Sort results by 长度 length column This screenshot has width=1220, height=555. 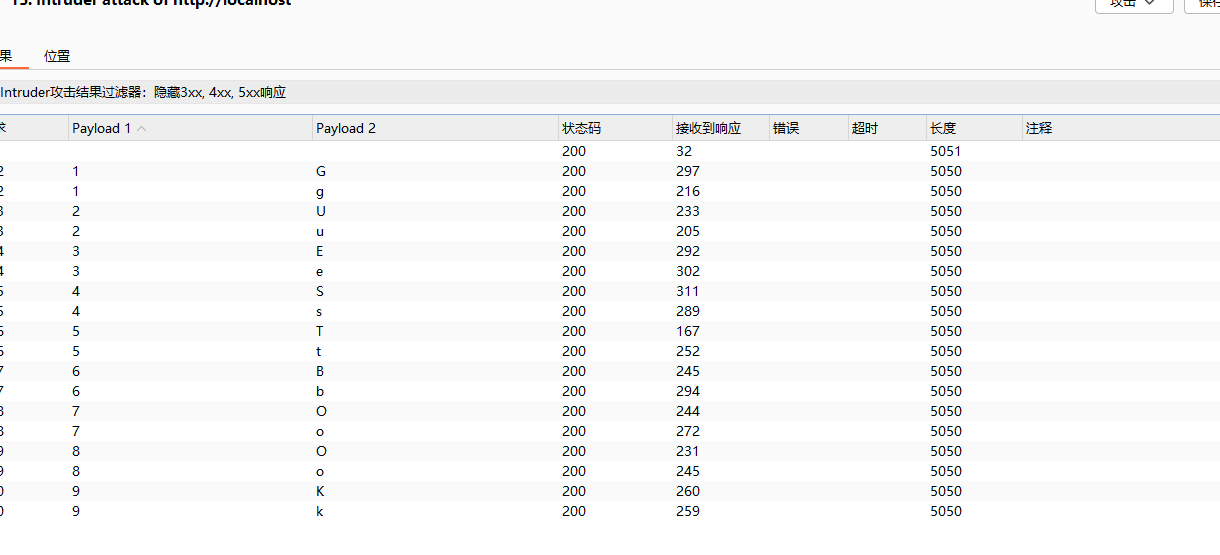943,128
